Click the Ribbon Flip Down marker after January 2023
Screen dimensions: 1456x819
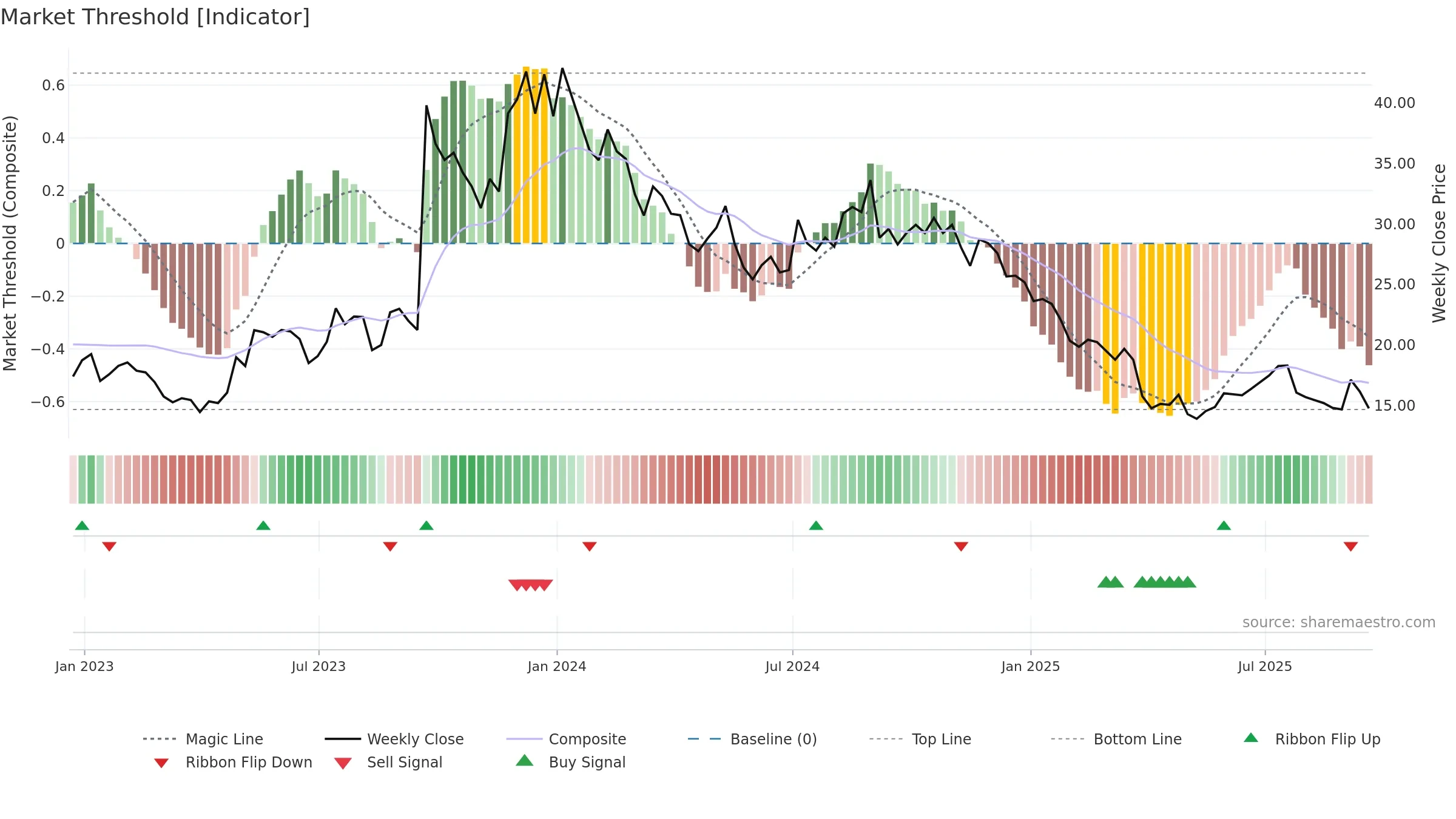109,547
